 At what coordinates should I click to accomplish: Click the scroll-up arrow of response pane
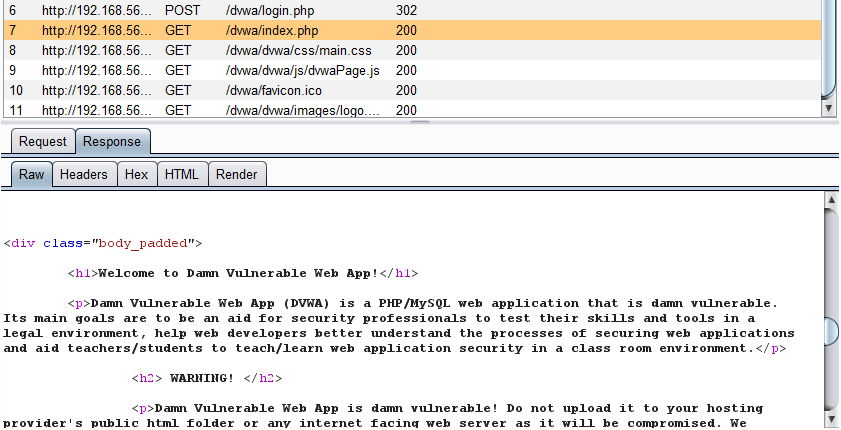pyautogui.click(x=831, y=200)
